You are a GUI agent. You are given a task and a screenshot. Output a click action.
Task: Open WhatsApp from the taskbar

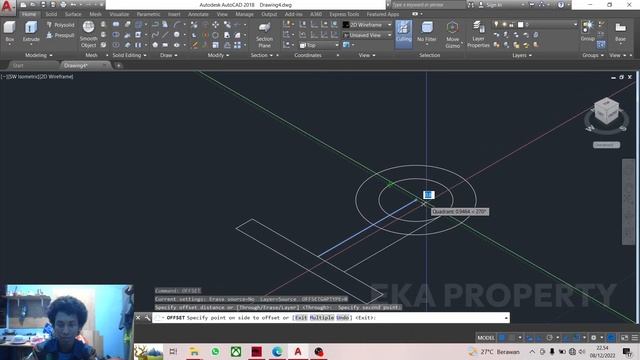[215, 351]
